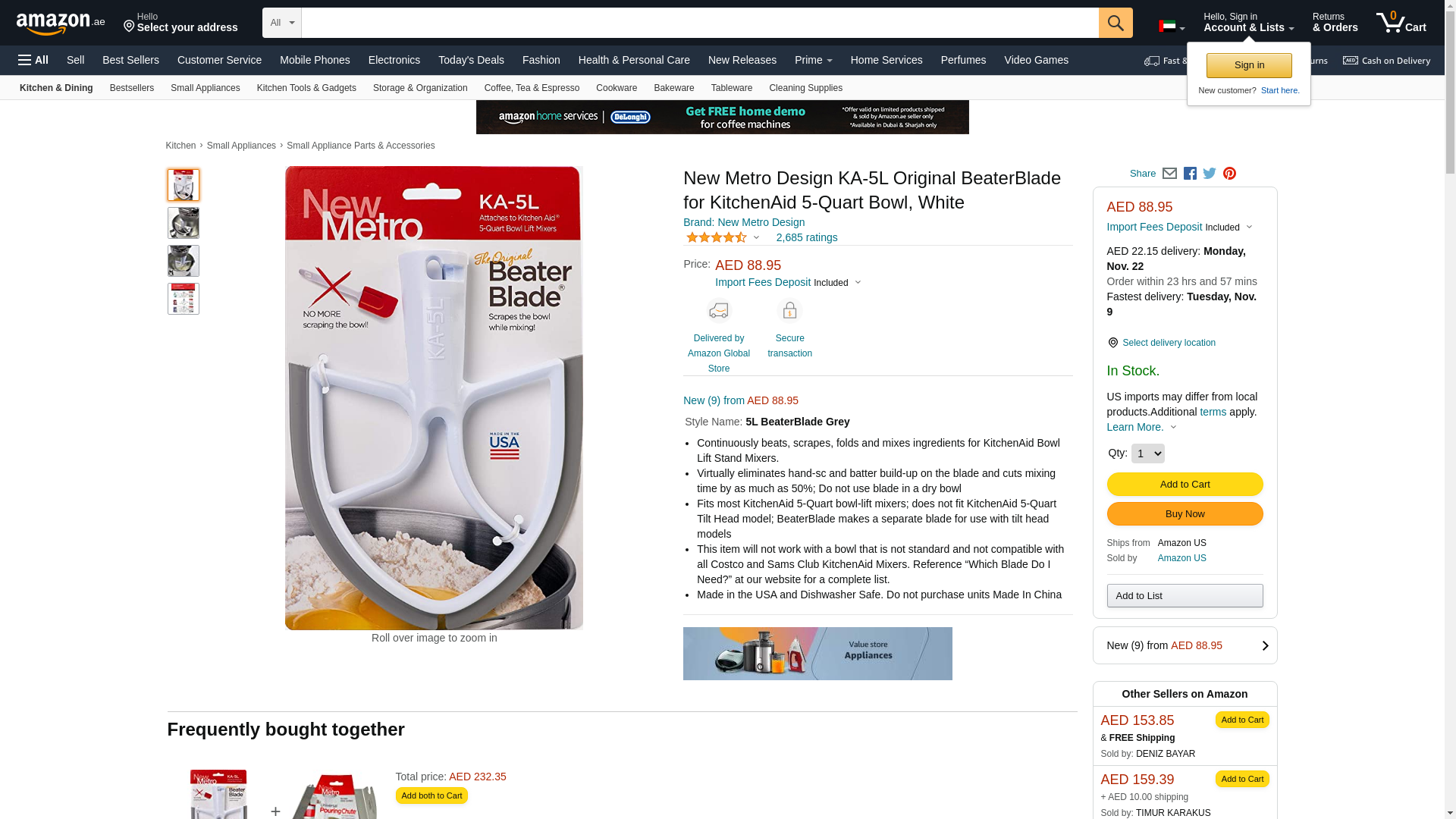Viewport: 1456px width, 819px height.
Task: Open the All hamburger menu
Action: [x=33, y=60]
